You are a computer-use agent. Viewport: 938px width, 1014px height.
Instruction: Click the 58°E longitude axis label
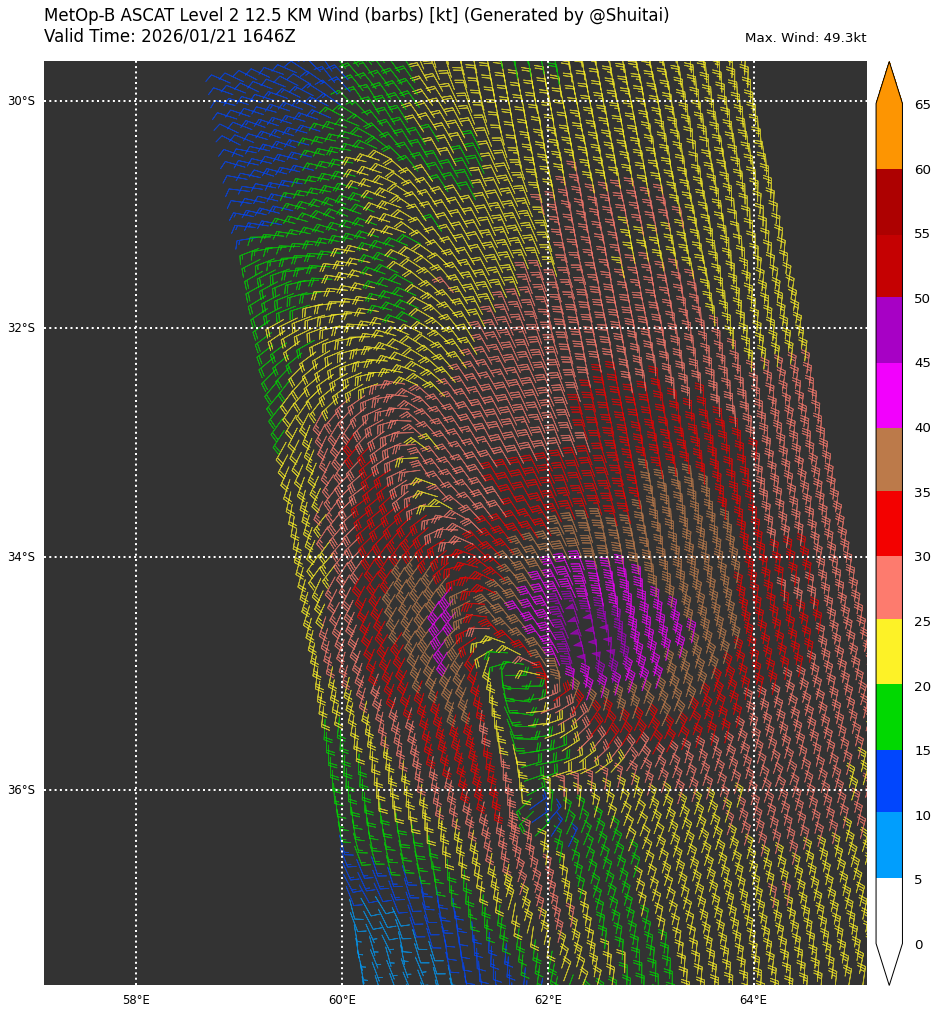[136, 1000]
